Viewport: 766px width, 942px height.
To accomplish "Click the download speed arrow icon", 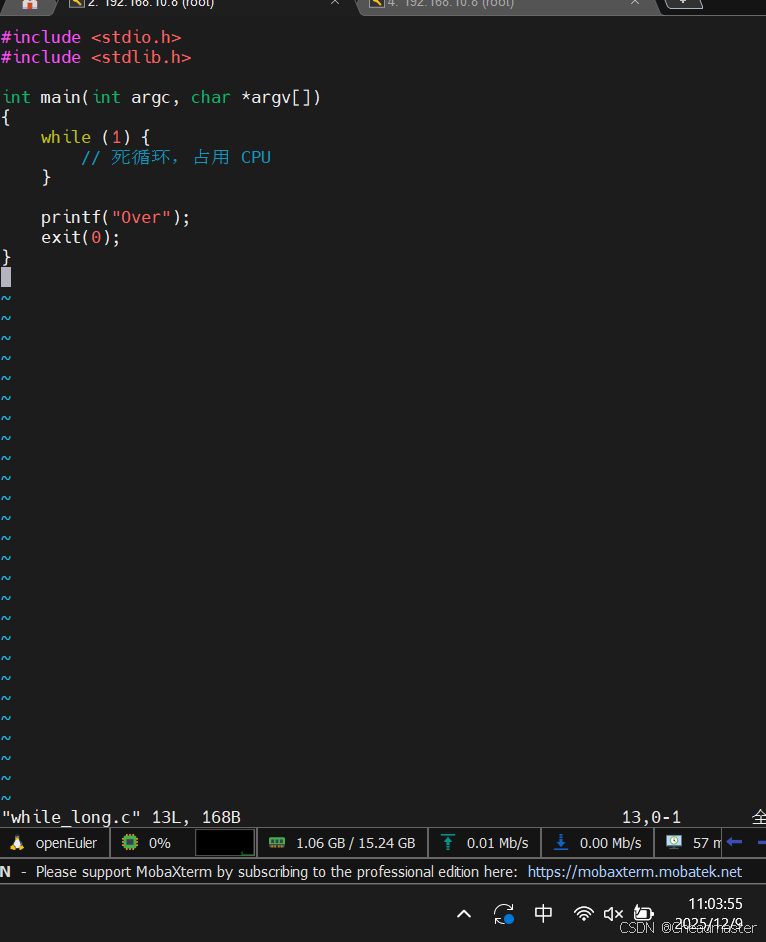I will 561,843.
